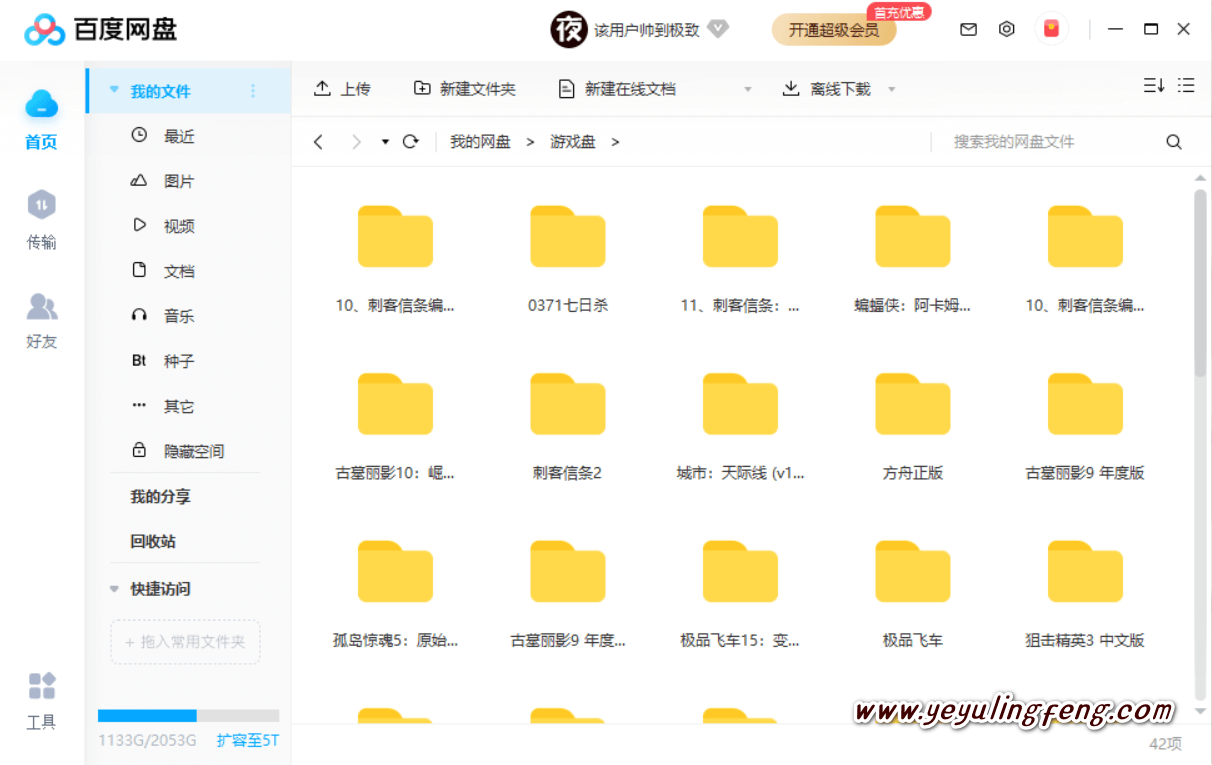Click the sort order icon
This screenshot has width=1212, height=765.
(x=1154, y=86)
